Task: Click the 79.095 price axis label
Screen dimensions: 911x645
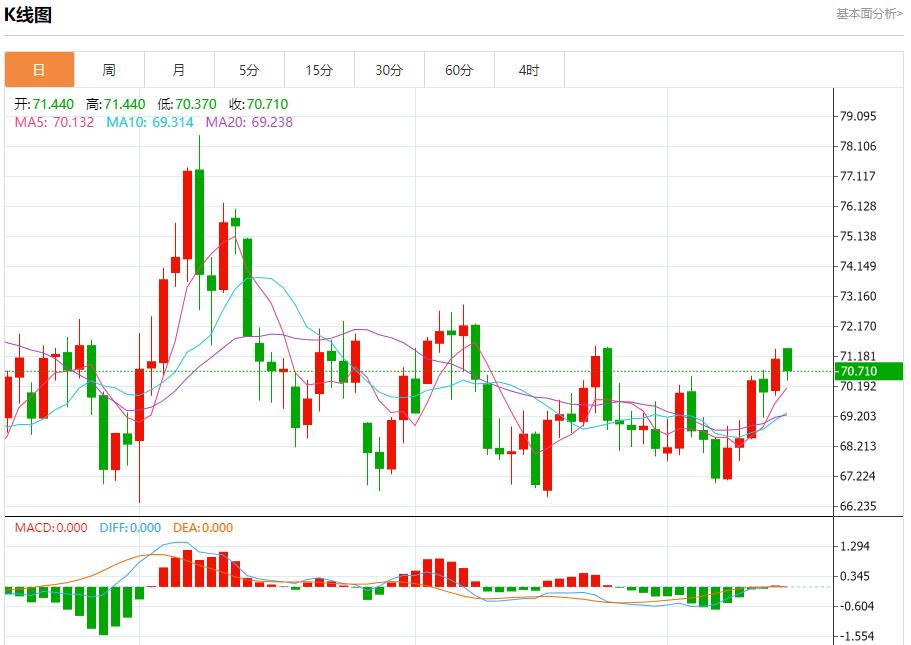Action: tap(859, 116)
